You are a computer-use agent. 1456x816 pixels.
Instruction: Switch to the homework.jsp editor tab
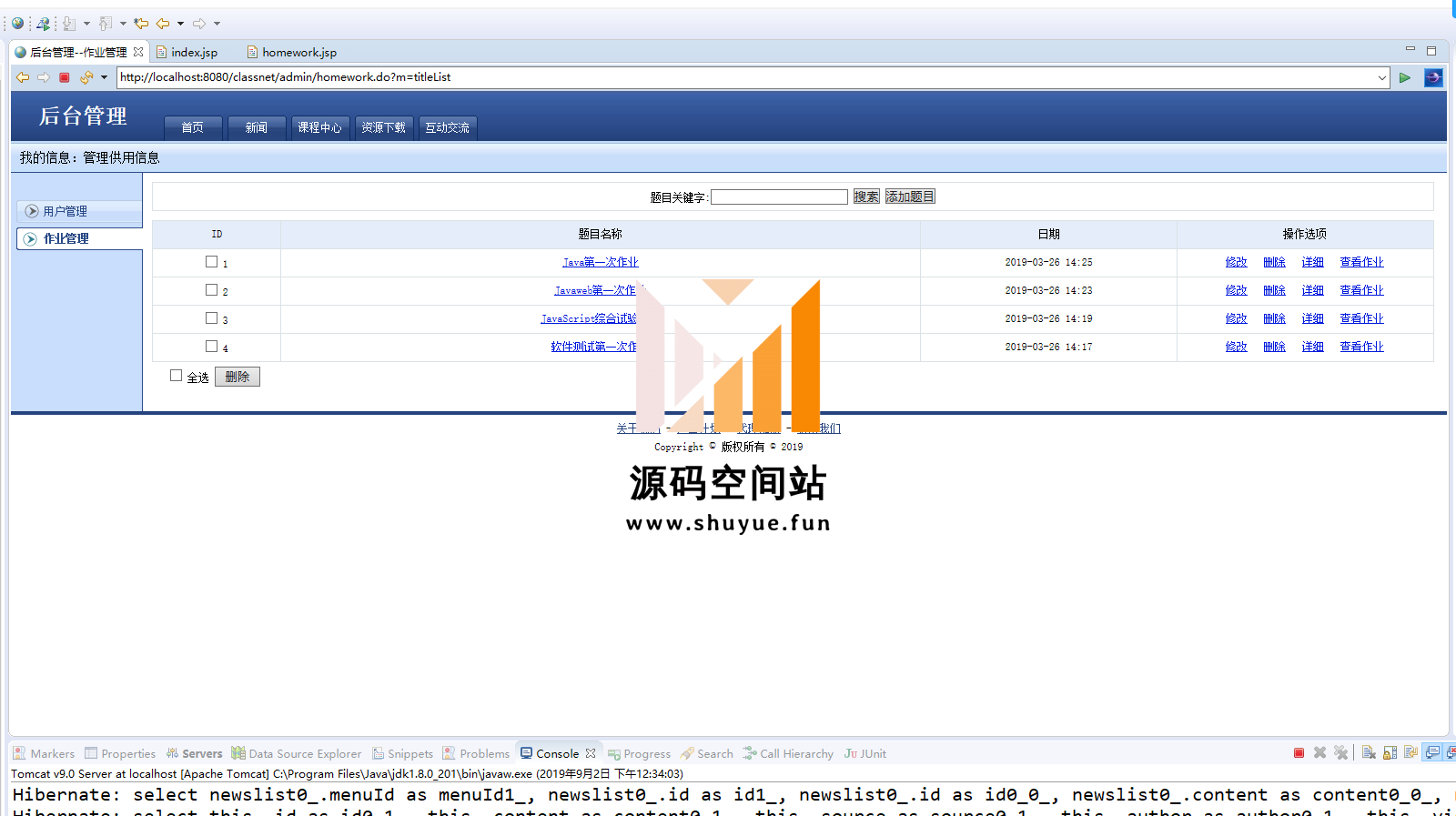(x=298, y=53)
